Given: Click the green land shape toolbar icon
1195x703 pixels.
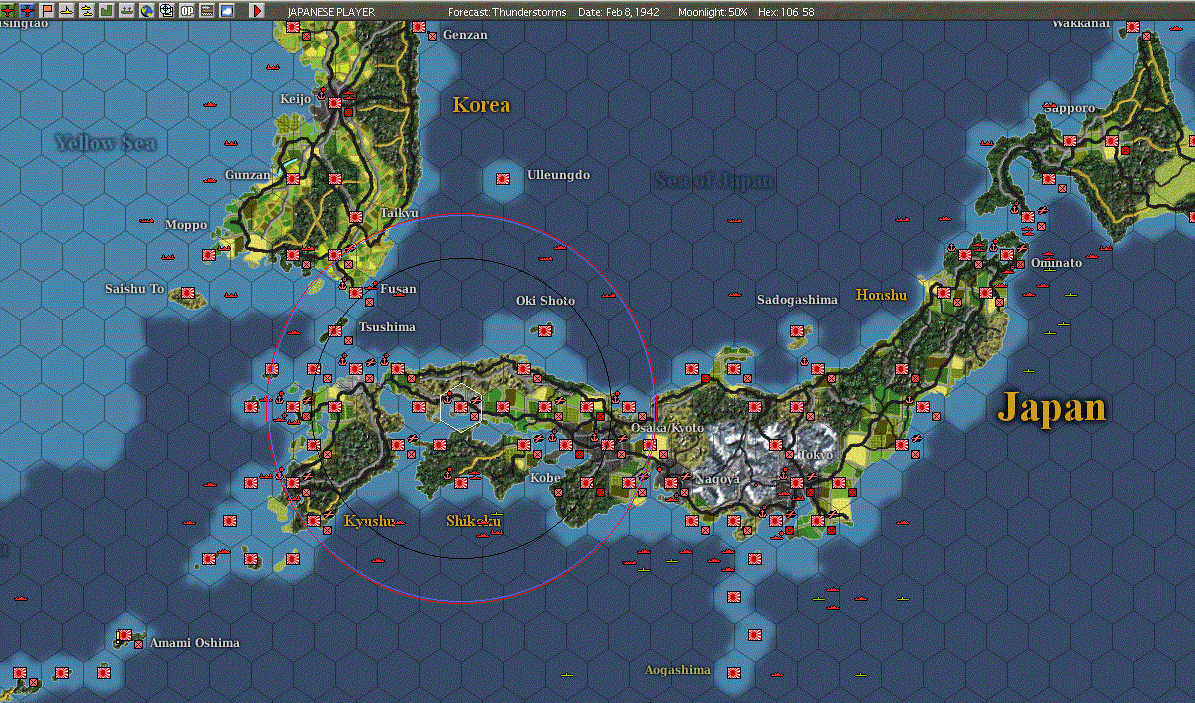Looking at the screenshot, I should pyautogui.click(x=107, y=11).
